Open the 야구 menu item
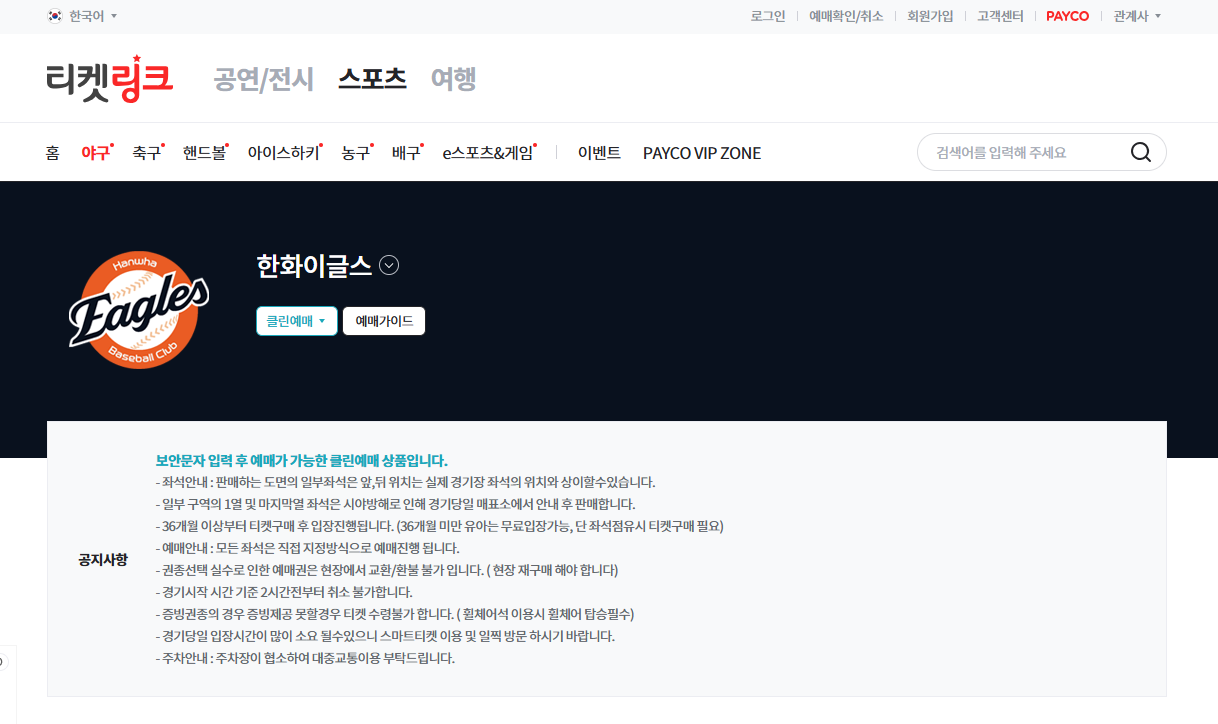This screenshot has width=1218, height=724. [x=97, y=153]
